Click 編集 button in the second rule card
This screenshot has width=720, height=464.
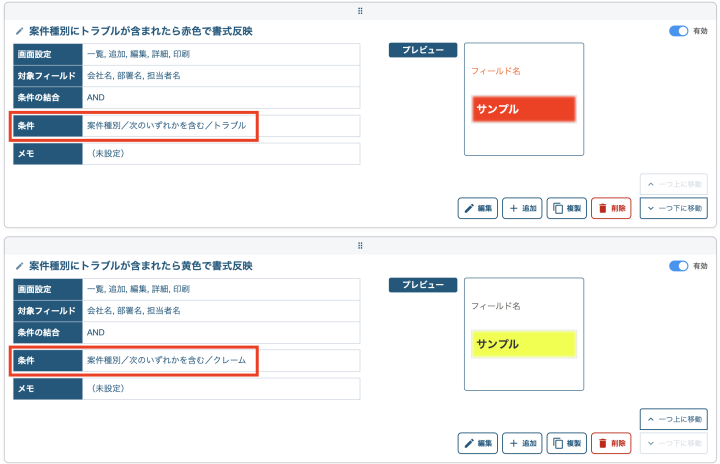[478, 443]
